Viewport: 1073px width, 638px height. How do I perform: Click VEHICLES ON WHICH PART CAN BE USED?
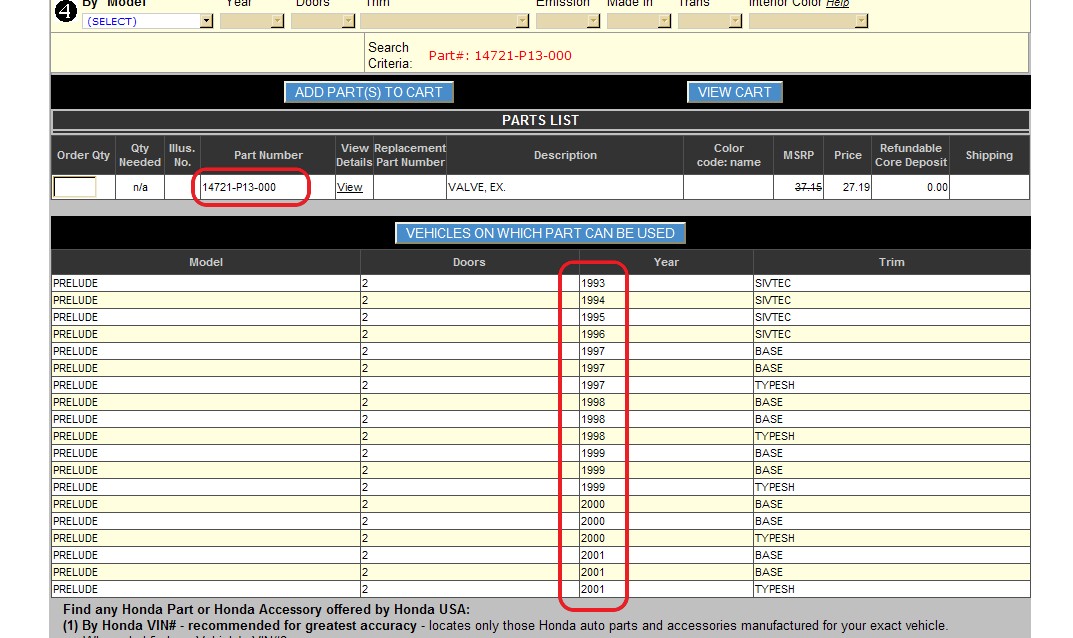point(541,233)
